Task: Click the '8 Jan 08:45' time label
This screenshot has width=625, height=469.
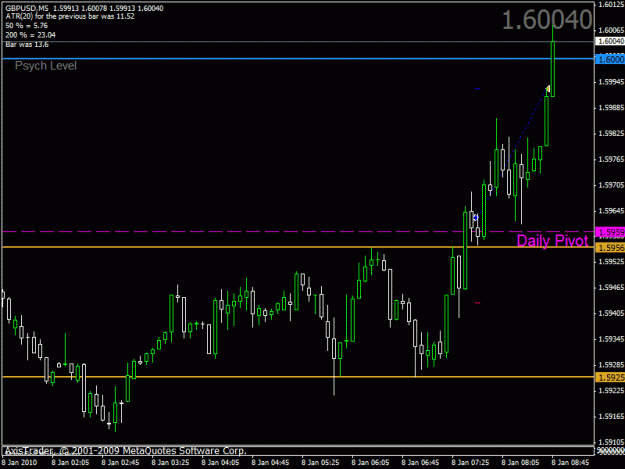Action: pyautogui.click(x=570, y=463)
